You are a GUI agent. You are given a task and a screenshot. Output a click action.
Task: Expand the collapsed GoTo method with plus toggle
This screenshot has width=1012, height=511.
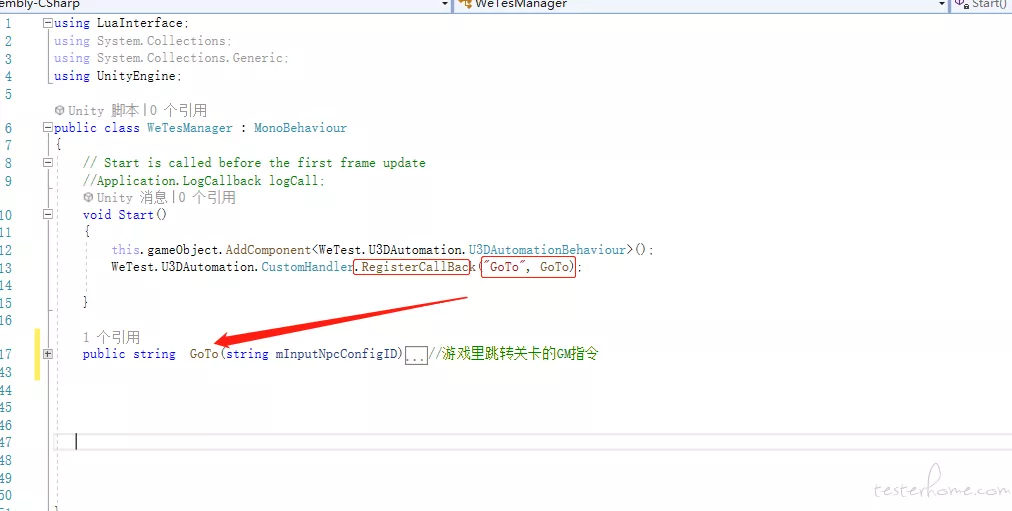tap(47, 354)
